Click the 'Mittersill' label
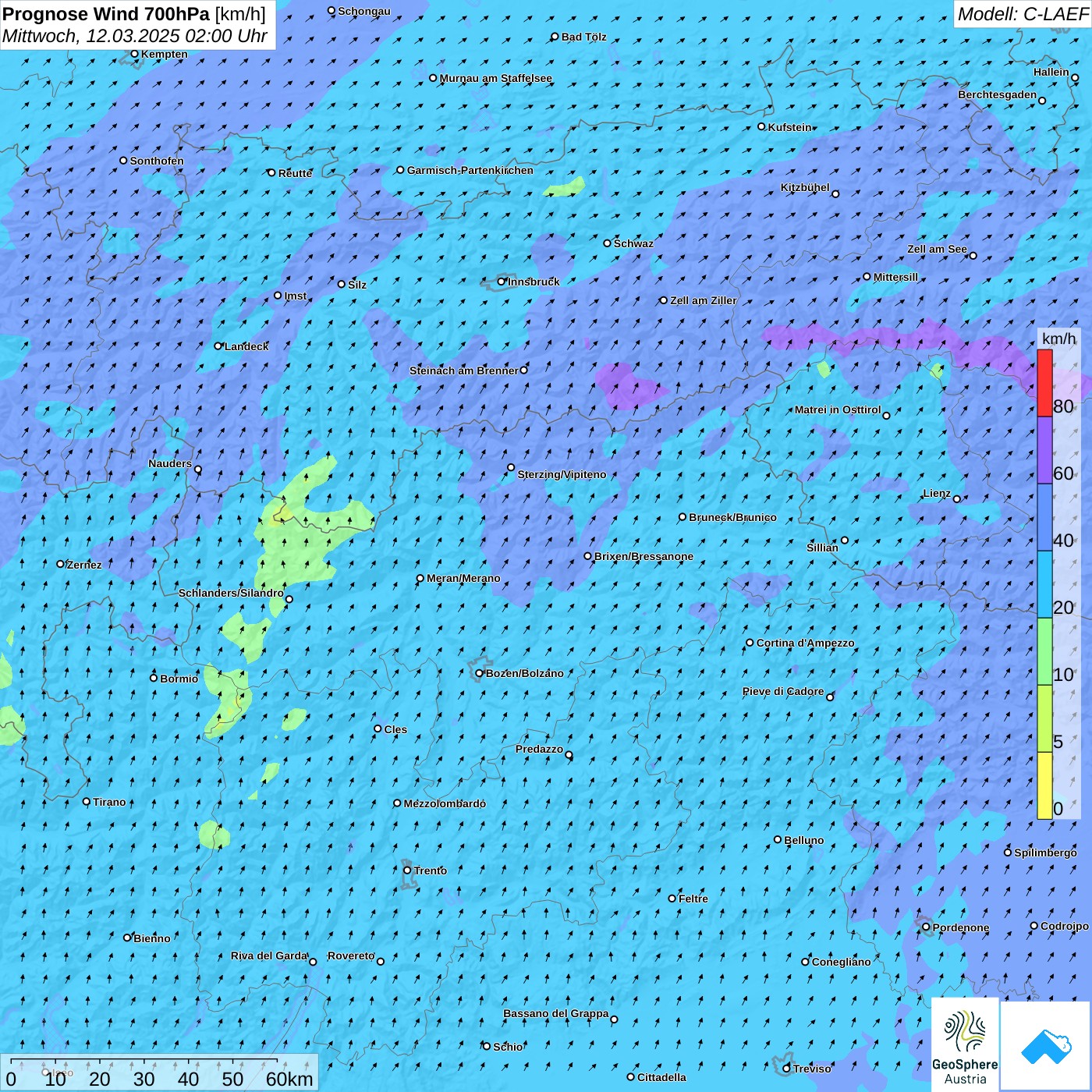The width and height of the screenshot is (1092, 1092). [x=895, y=277]
